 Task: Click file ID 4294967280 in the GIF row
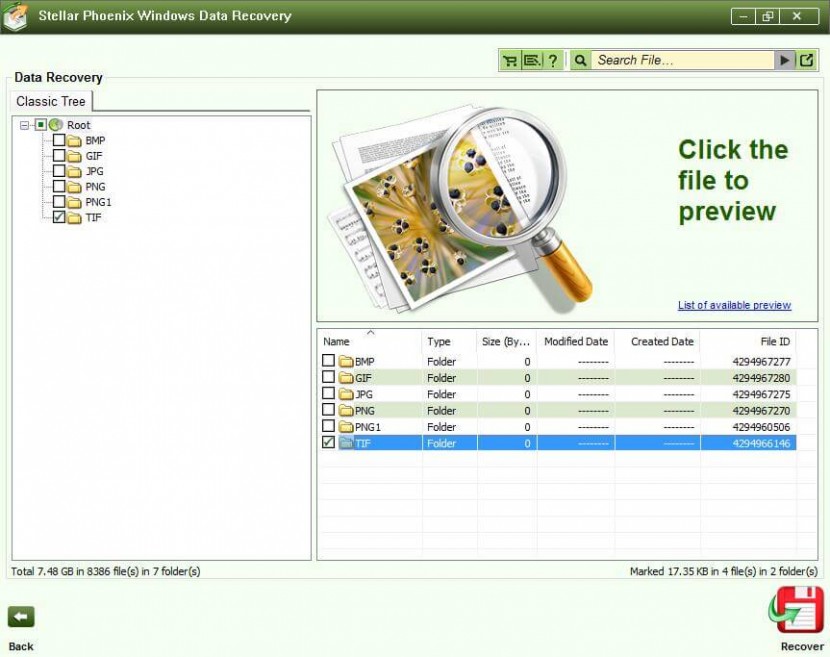click(x=761, y=378)
